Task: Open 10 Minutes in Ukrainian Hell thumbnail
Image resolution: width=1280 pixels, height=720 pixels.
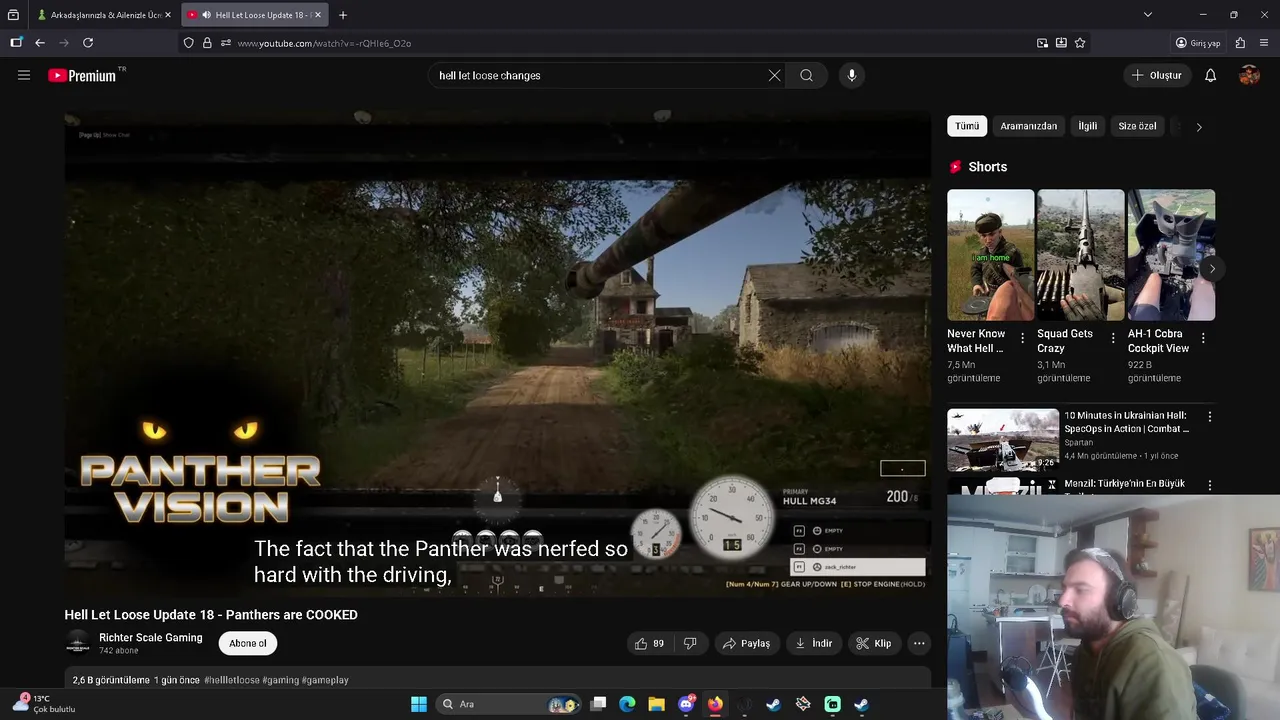Action: coord(1003,440)
